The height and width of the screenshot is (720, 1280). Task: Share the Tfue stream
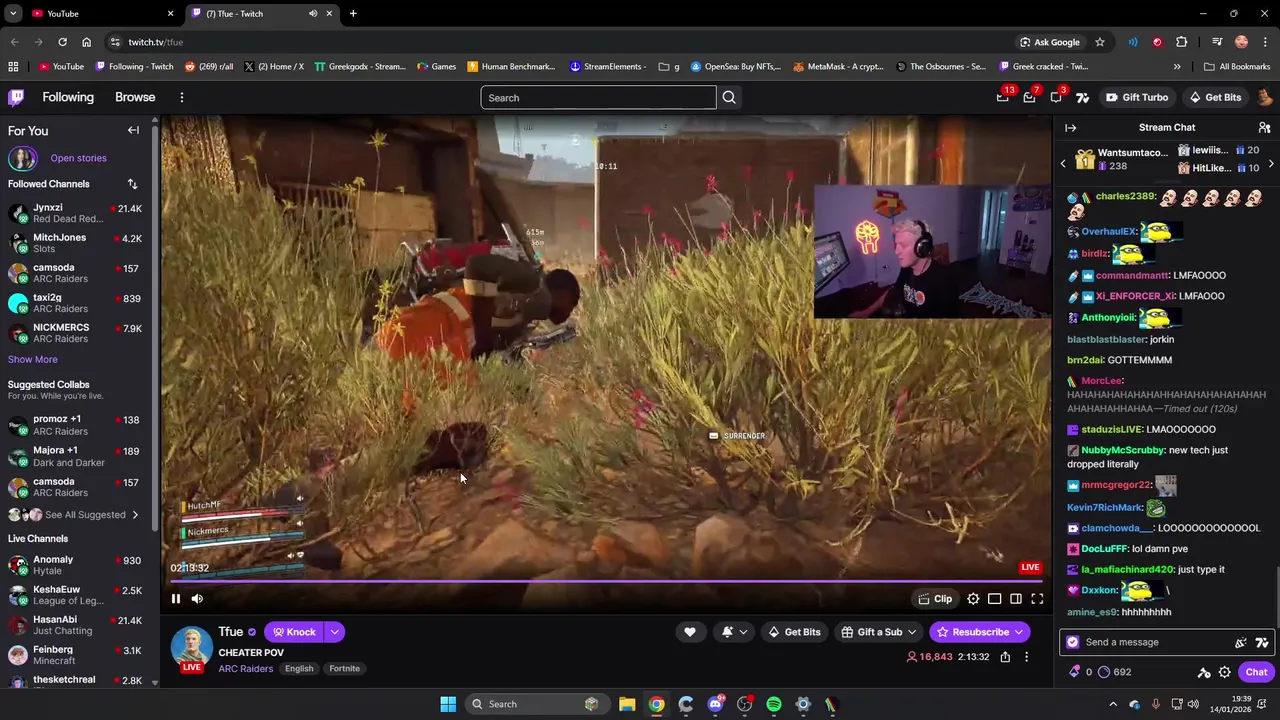click(x=1005, y=657)
